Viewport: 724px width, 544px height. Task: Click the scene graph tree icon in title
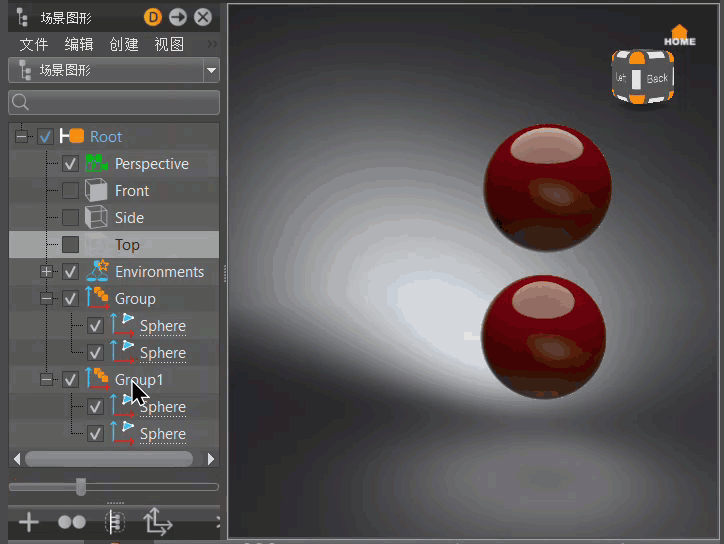(22, 18)
